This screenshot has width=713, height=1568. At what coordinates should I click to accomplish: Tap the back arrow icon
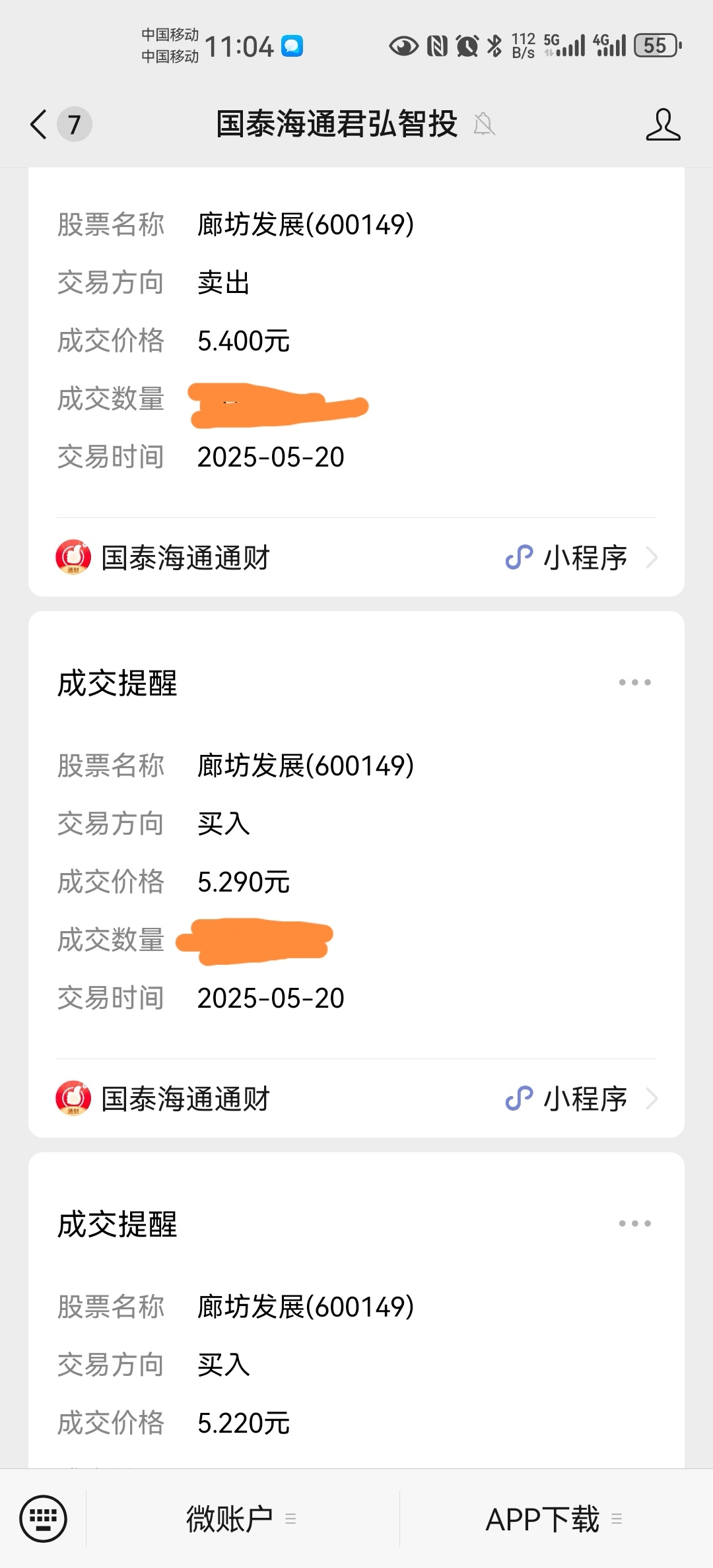(39, 124)
